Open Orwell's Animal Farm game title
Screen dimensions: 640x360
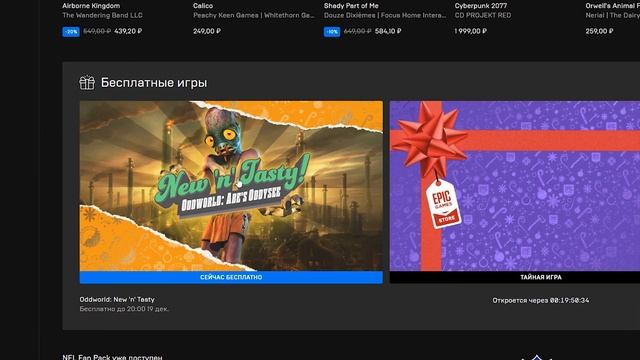pos(612,6)
